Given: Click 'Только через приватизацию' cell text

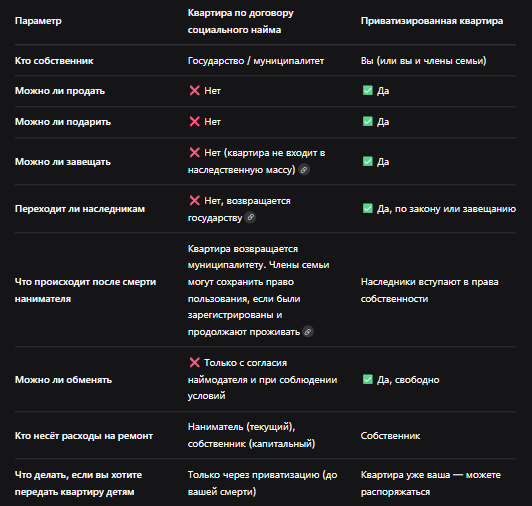Looking at the screenshot, I should coord(263,483).
